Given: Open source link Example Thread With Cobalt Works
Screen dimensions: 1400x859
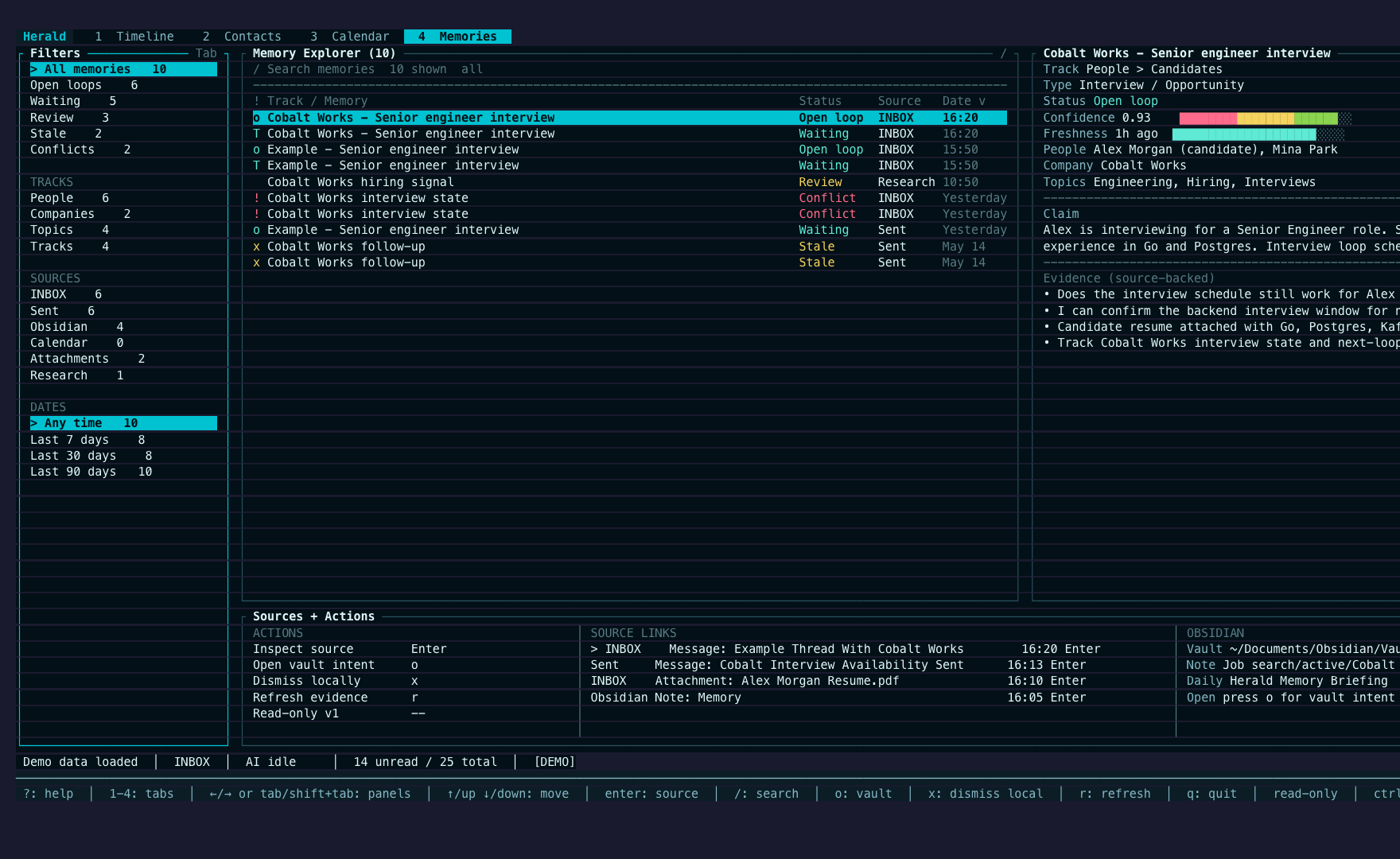Looking at the screenshot, I should (x=846, y=649).
